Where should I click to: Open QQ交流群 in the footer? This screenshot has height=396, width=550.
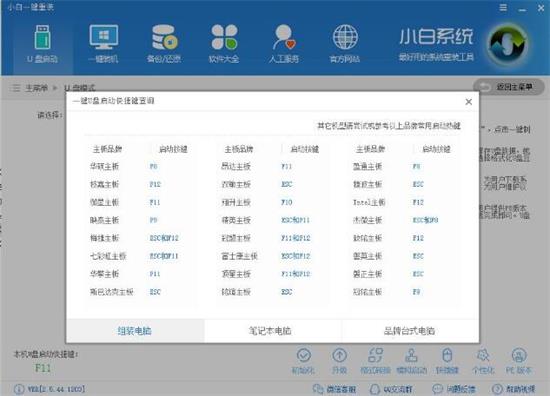pos(391,389)
